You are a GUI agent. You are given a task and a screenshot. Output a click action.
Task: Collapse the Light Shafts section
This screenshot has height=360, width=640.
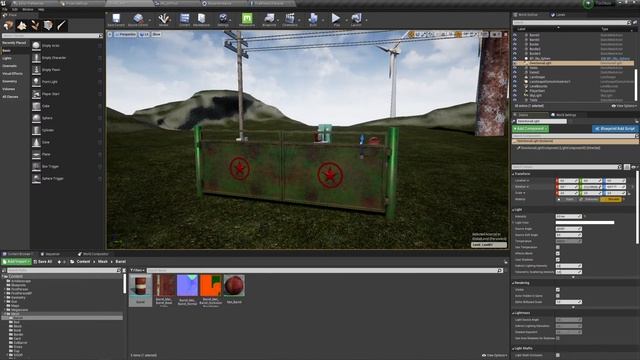513,348
